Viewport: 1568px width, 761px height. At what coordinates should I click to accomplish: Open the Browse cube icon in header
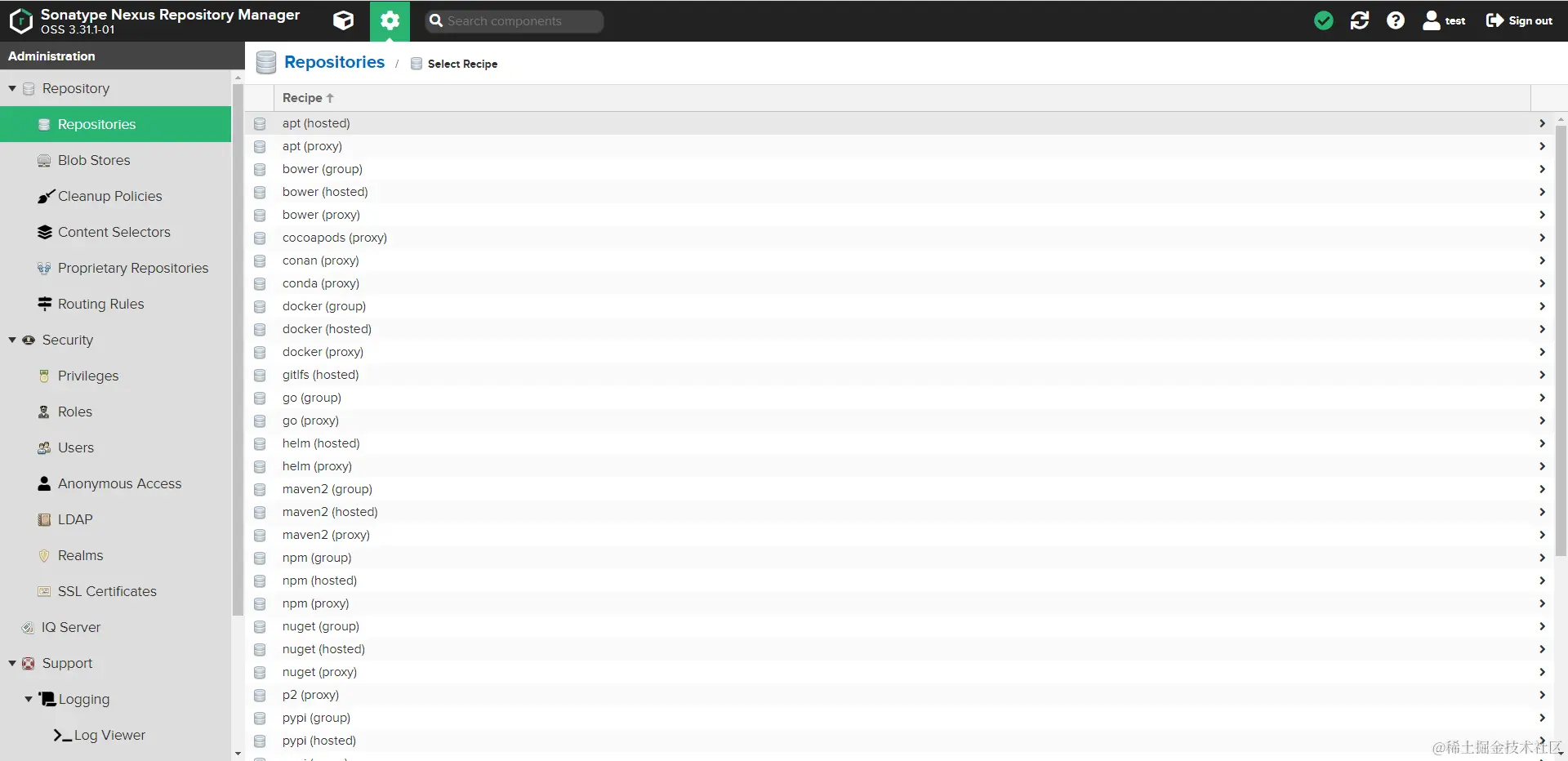(344, 20)
